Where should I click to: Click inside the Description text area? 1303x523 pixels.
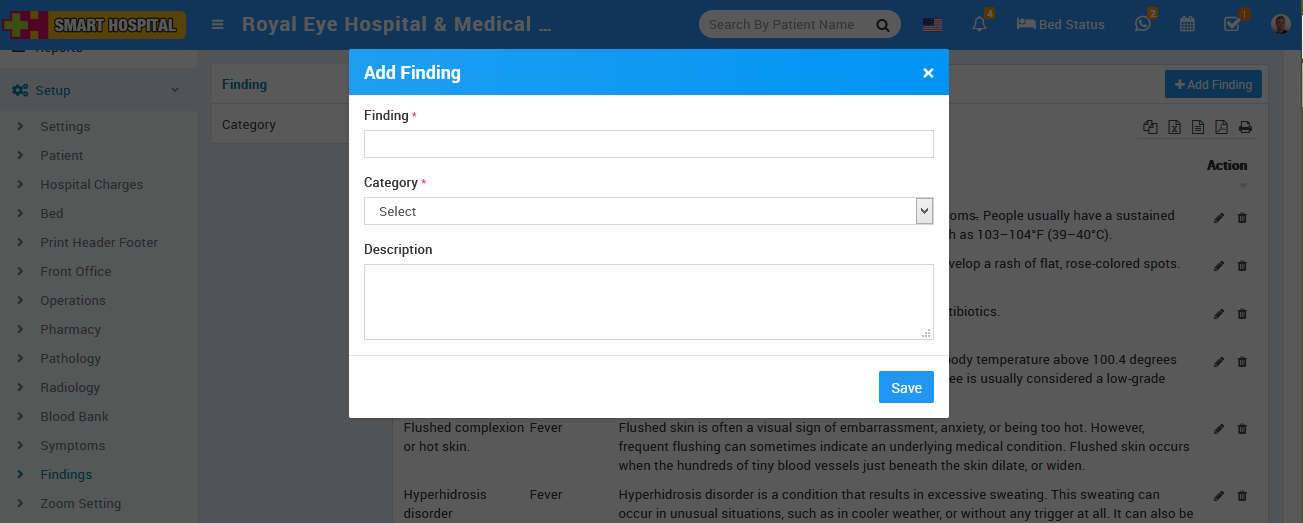coord(648,301)
